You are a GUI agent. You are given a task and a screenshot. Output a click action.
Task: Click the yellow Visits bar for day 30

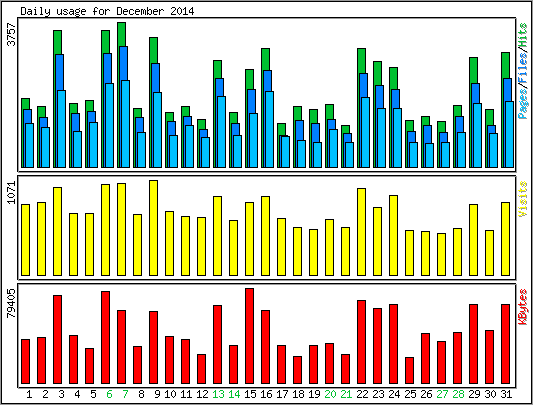(489, 253)
